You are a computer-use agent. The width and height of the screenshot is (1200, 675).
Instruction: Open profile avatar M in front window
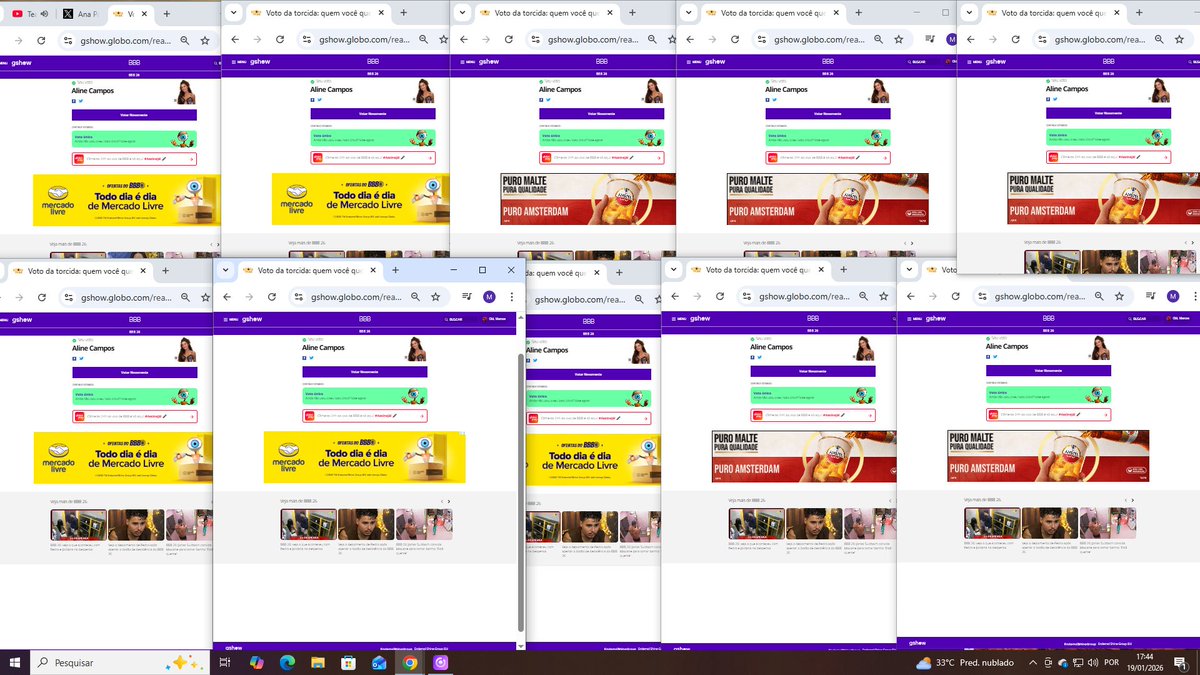tap(489, 296)
